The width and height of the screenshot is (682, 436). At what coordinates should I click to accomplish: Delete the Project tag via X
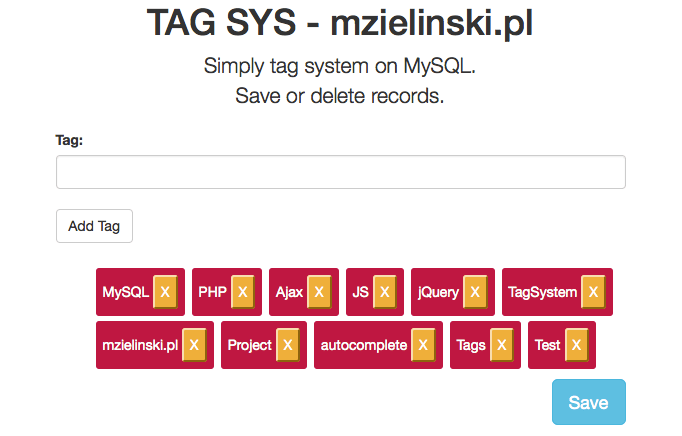[x=288, y=345]
